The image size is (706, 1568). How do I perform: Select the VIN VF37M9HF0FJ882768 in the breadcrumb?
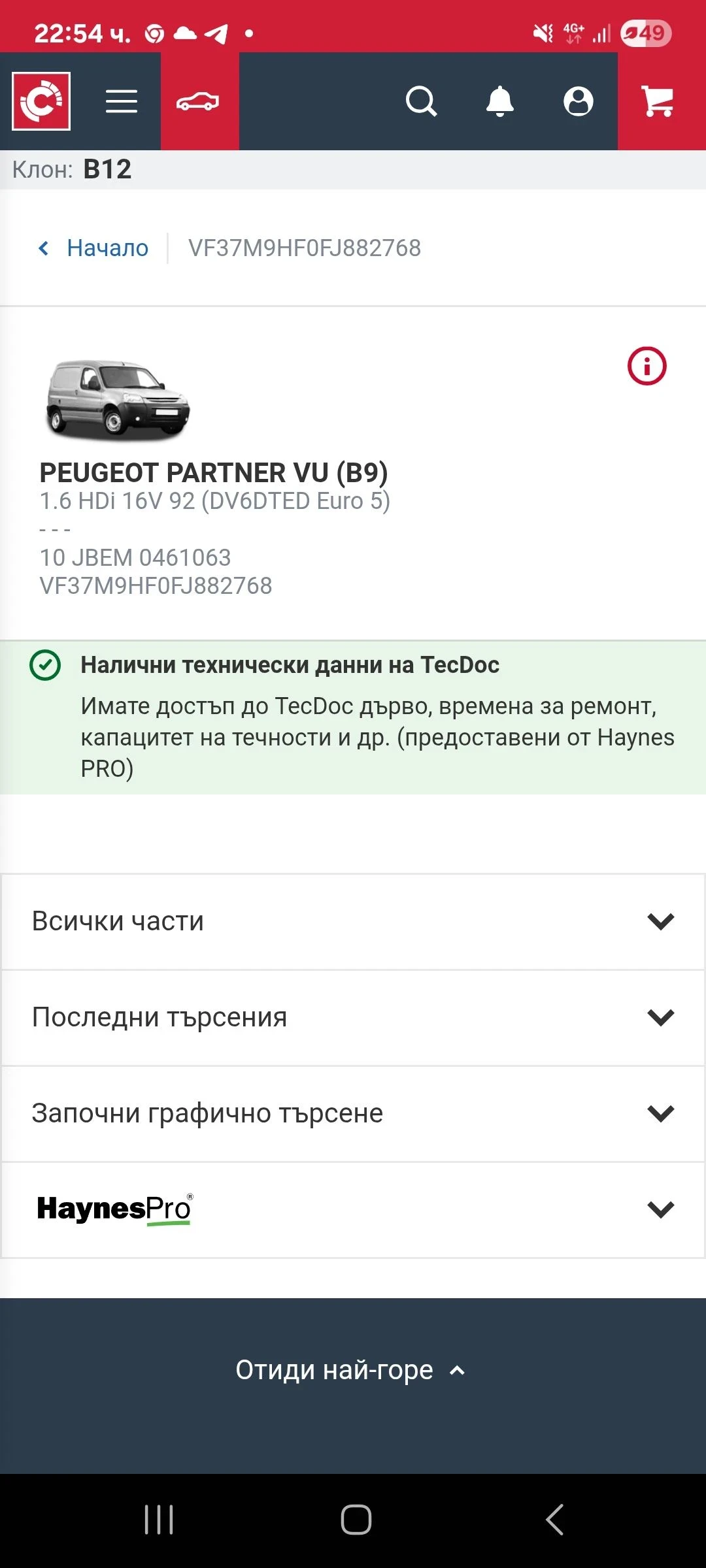(304, 248)
